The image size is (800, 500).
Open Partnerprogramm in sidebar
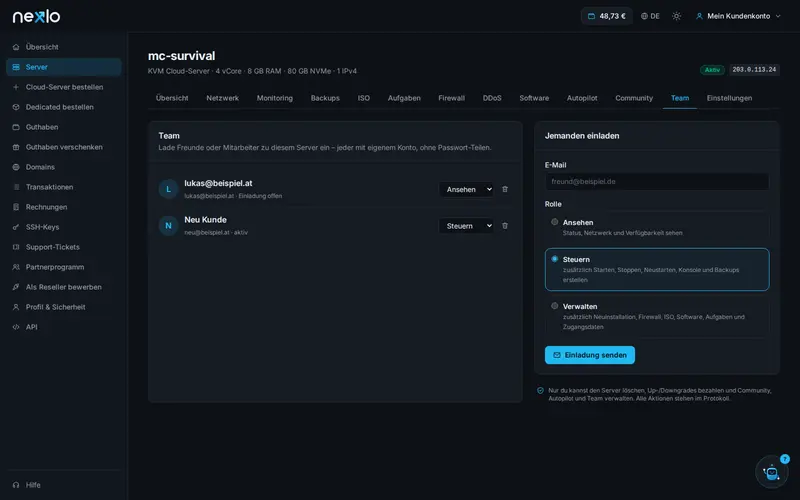[x=64, y=267]
